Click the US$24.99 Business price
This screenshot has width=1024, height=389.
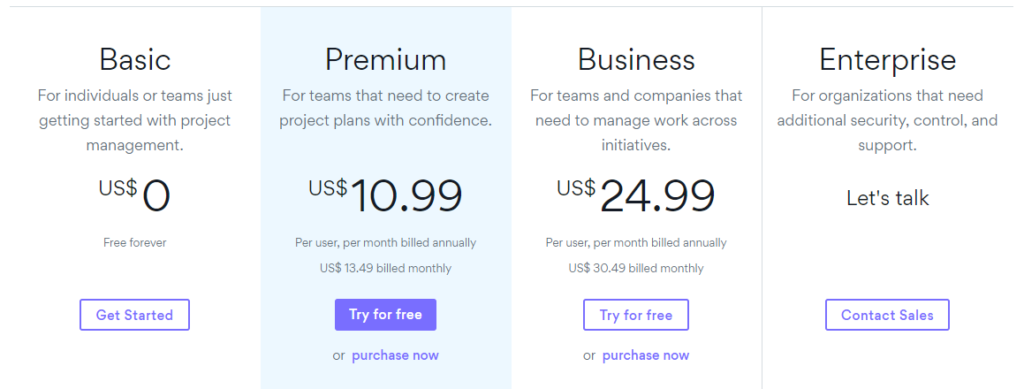(636, 195)
